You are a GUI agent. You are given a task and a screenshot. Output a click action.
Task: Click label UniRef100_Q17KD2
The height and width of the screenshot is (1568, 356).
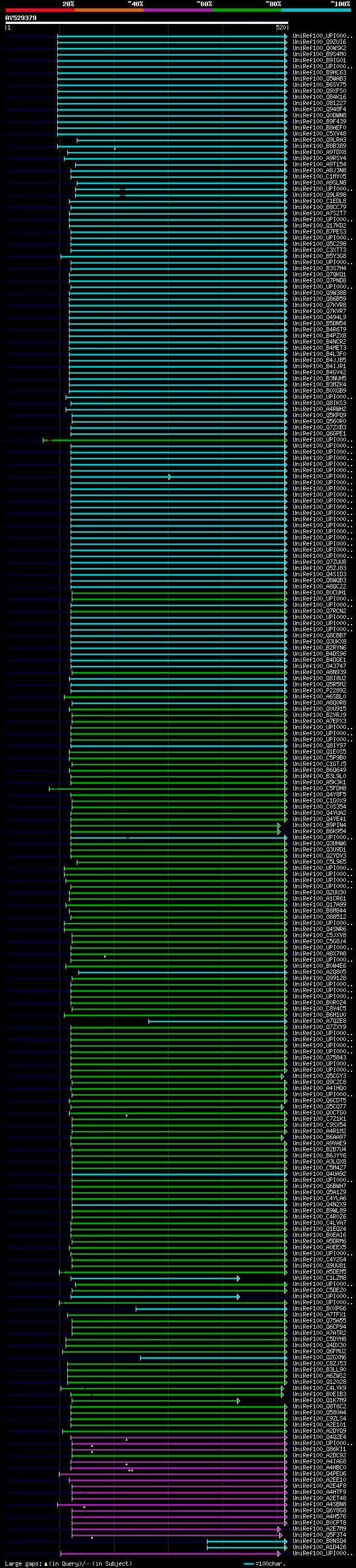(x=319, y=225)
